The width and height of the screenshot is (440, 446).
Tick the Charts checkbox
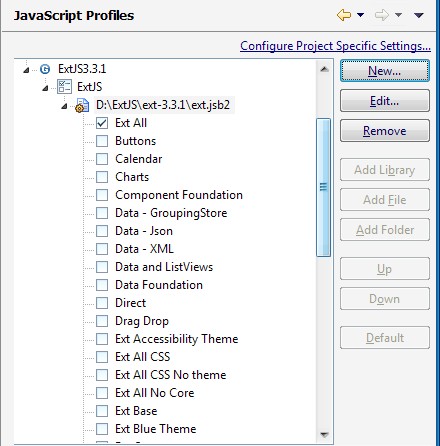pos(102,177)
